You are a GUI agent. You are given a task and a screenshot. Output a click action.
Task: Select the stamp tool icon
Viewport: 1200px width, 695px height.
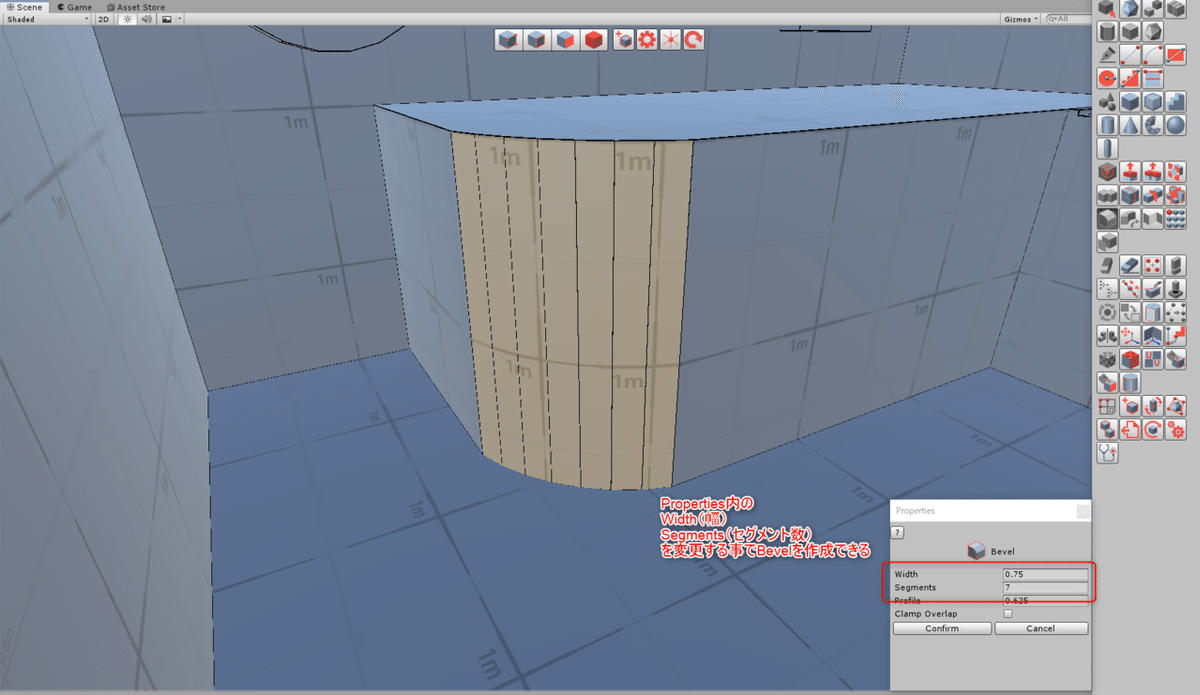[1175, 288]
